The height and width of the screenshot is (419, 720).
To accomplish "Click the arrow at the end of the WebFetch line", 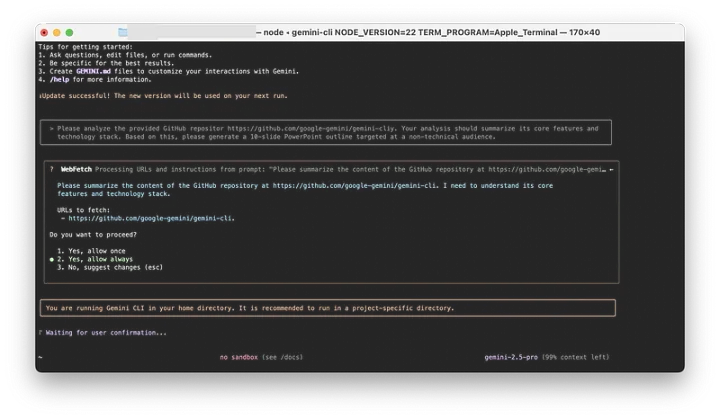I will (611, 170).
